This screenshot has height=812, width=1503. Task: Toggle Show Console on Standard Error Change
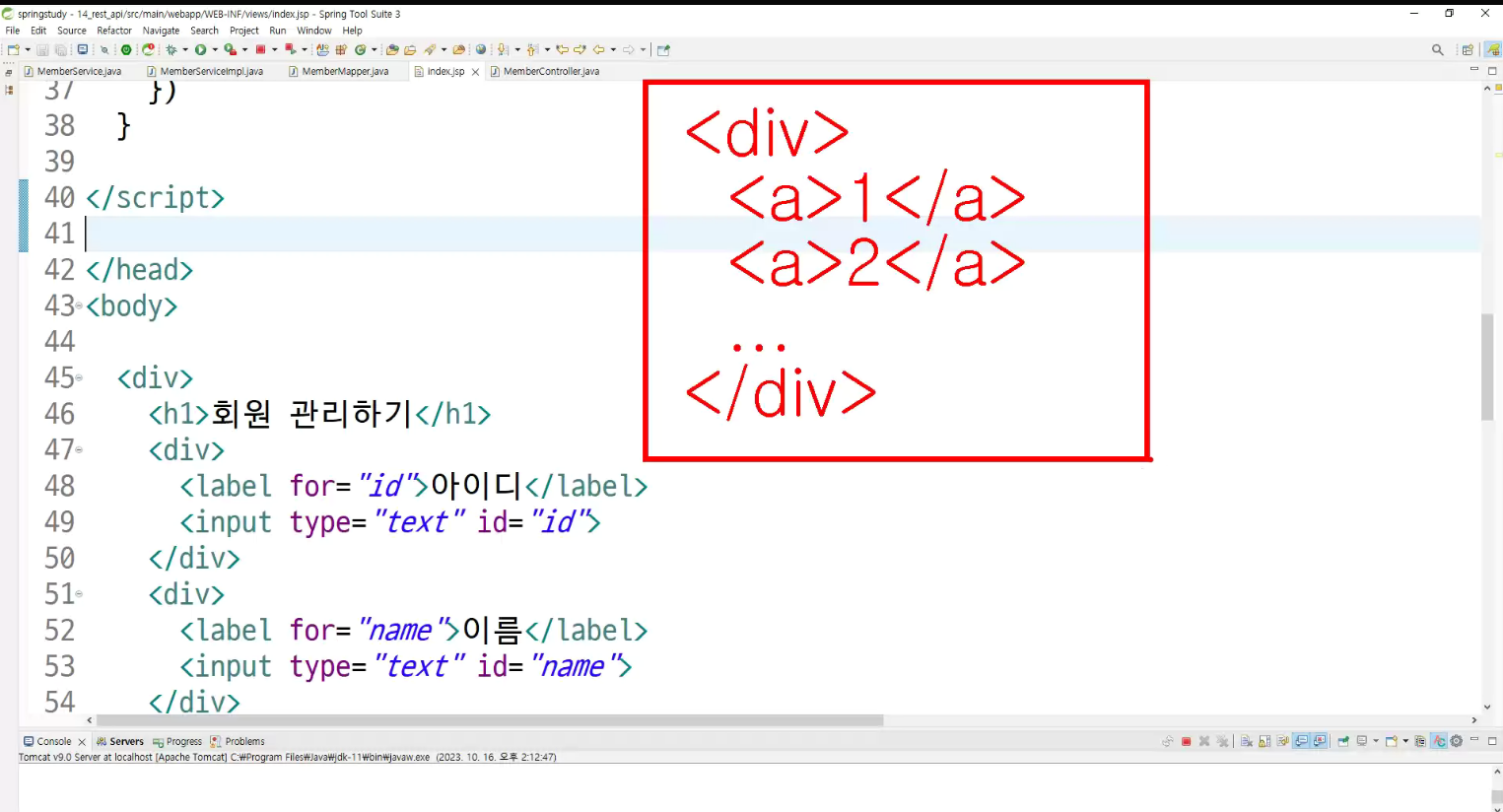pyautogui.click(x=1320, y=741)
